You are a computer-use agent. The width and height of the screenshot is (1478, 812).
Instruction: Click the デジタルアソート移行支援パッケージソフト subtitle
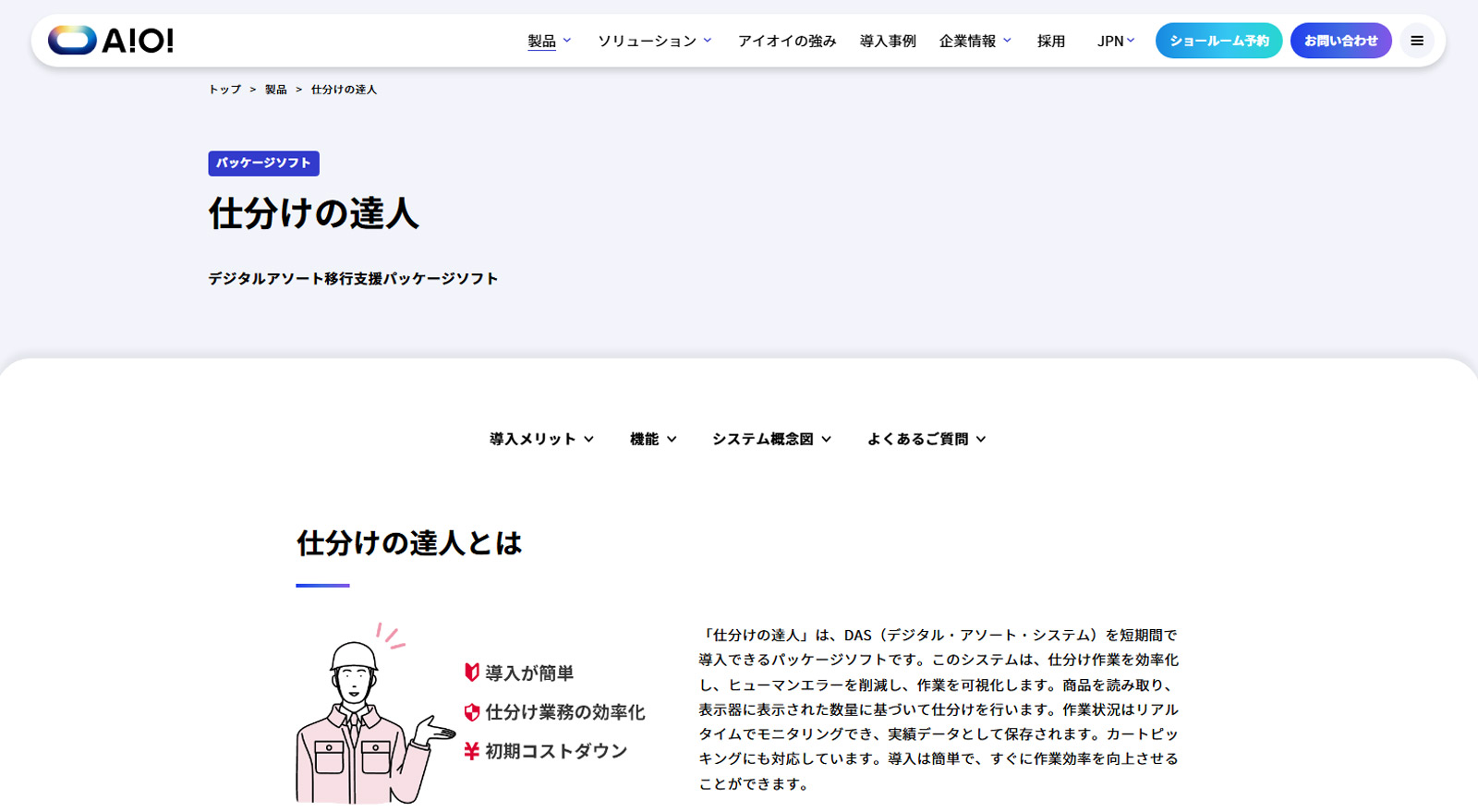[x=353, y=278]
